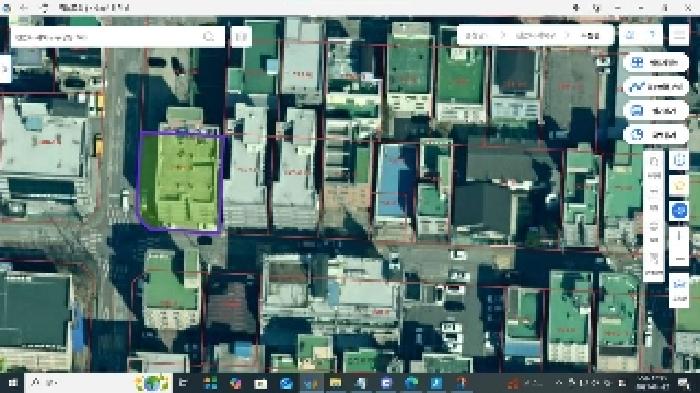Click the third pill button with bus icon
The height and width of the screenshot is (393, 700).
[655, 111]
